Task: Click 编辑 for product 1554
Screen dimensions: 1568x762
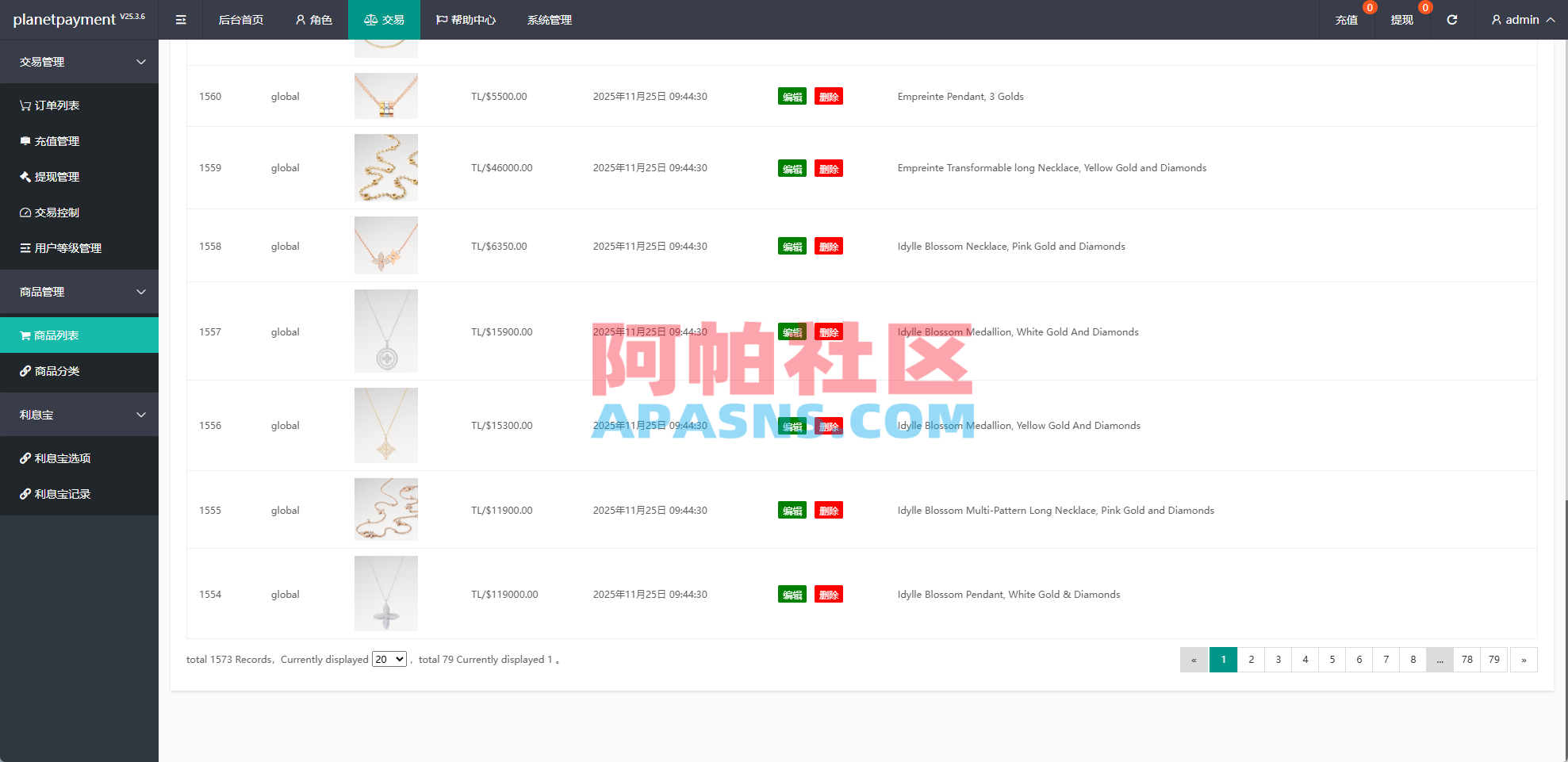Action: [x=792, y=595]
